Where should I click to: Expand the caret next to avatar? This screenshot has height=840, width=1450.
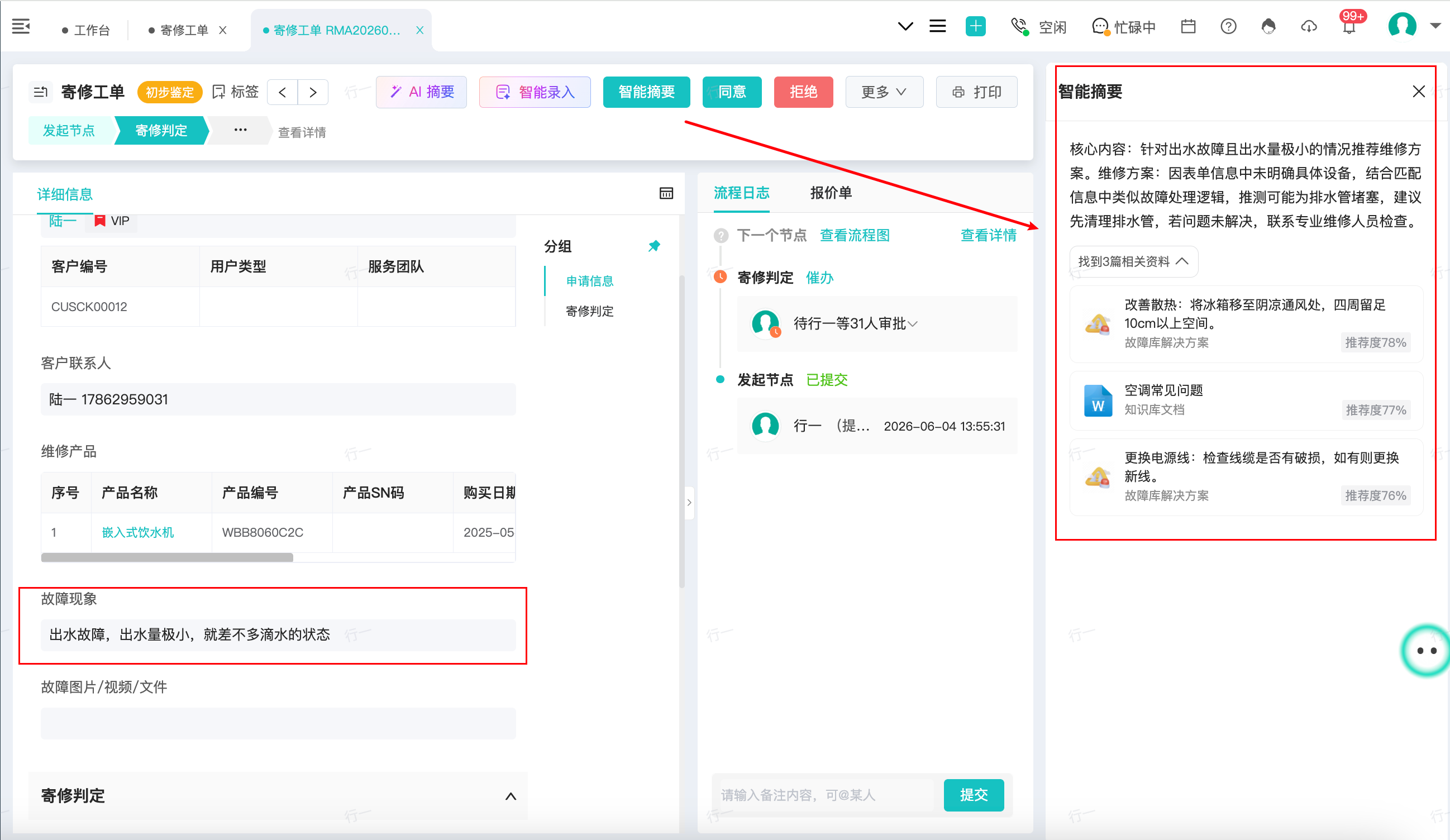point(1435,26)
